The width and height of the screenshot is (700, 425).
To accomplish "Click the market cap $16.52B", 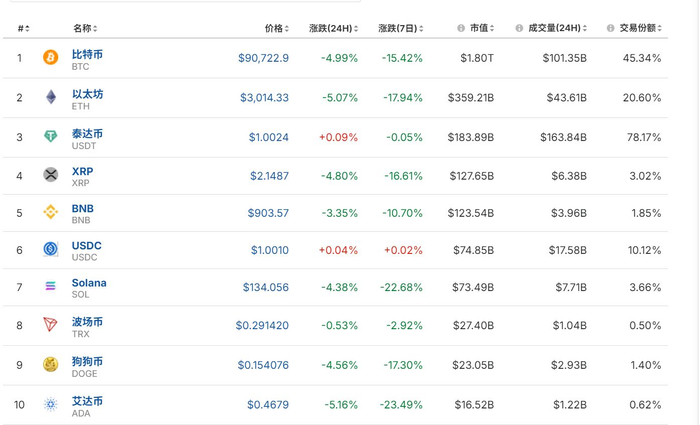I will pos(474,405).
